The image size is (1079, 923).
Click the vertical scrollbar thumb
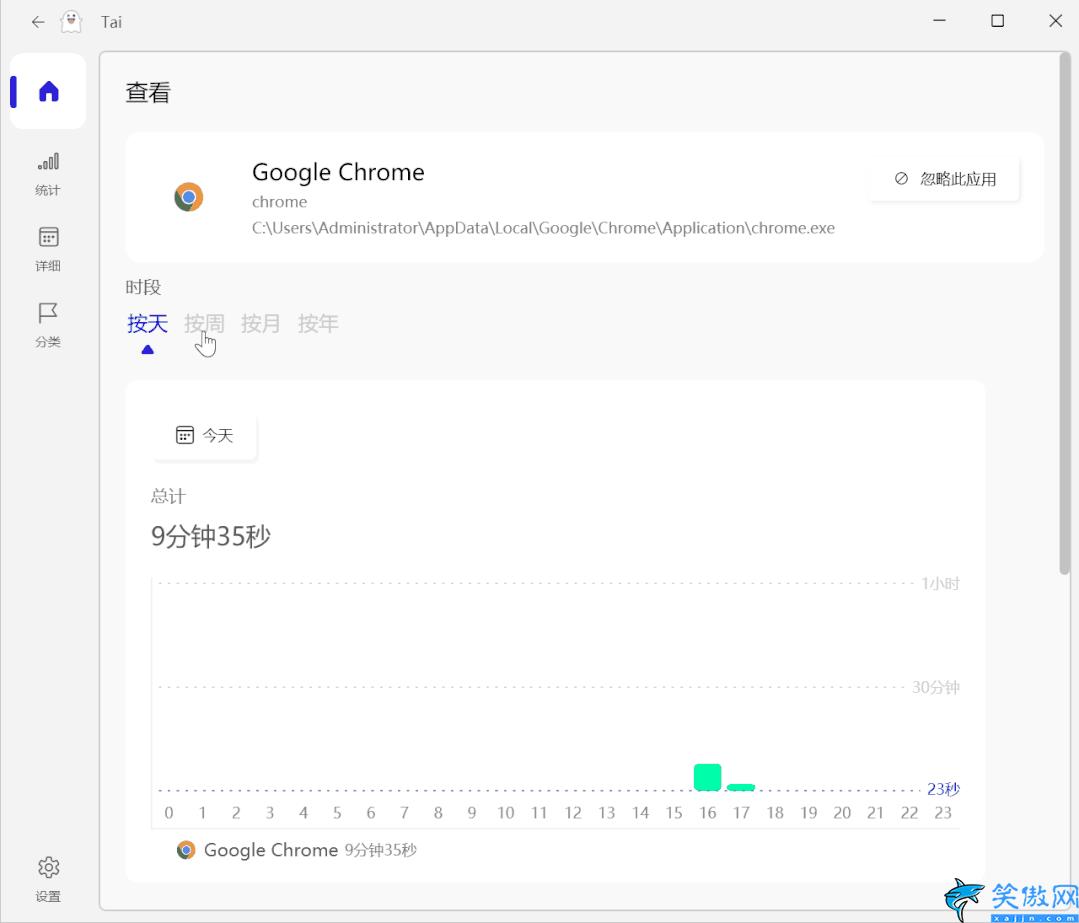click(x=1065, y=314)
